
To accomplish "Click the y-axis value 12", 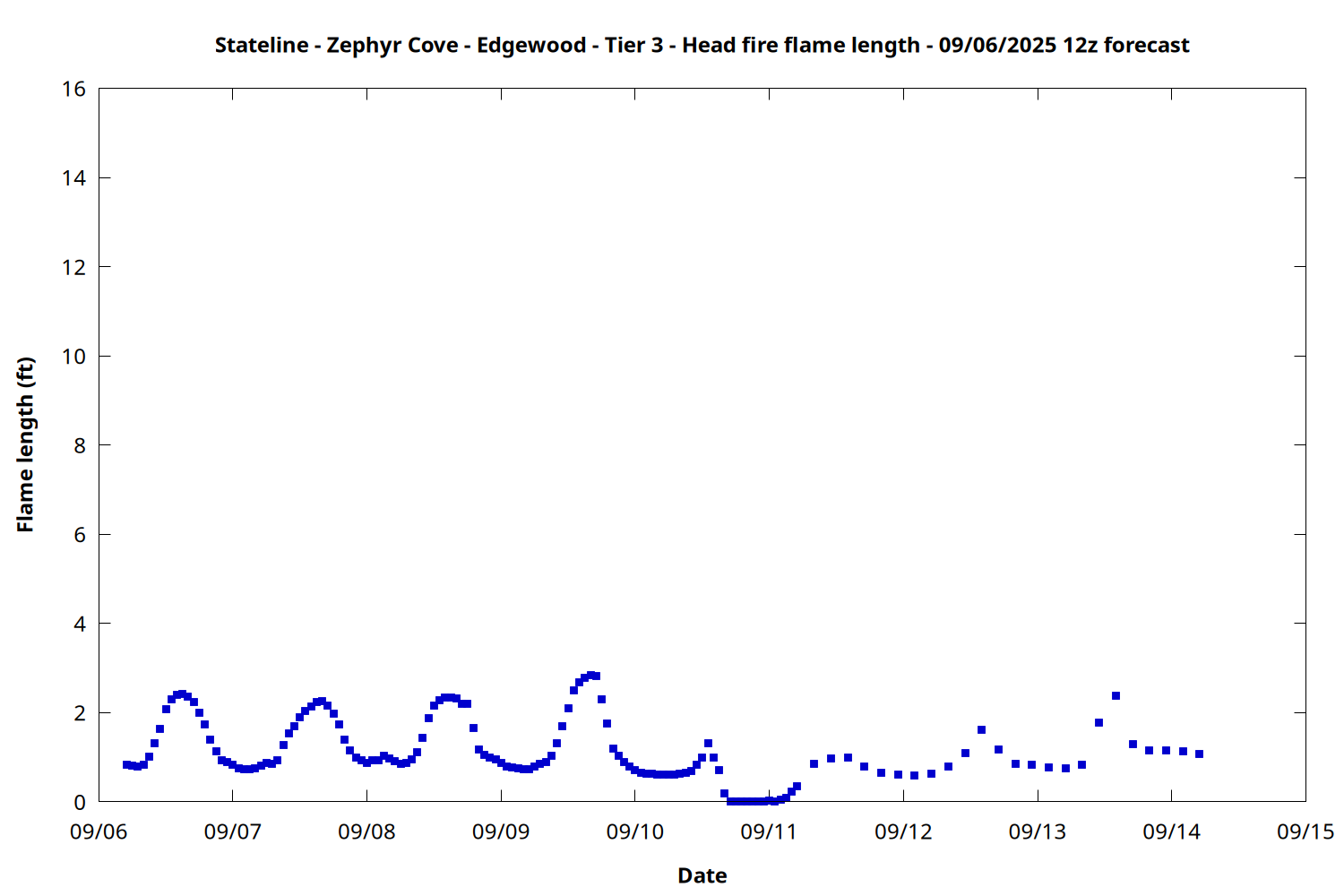I will pyautogui.click(x=74, y=267).
